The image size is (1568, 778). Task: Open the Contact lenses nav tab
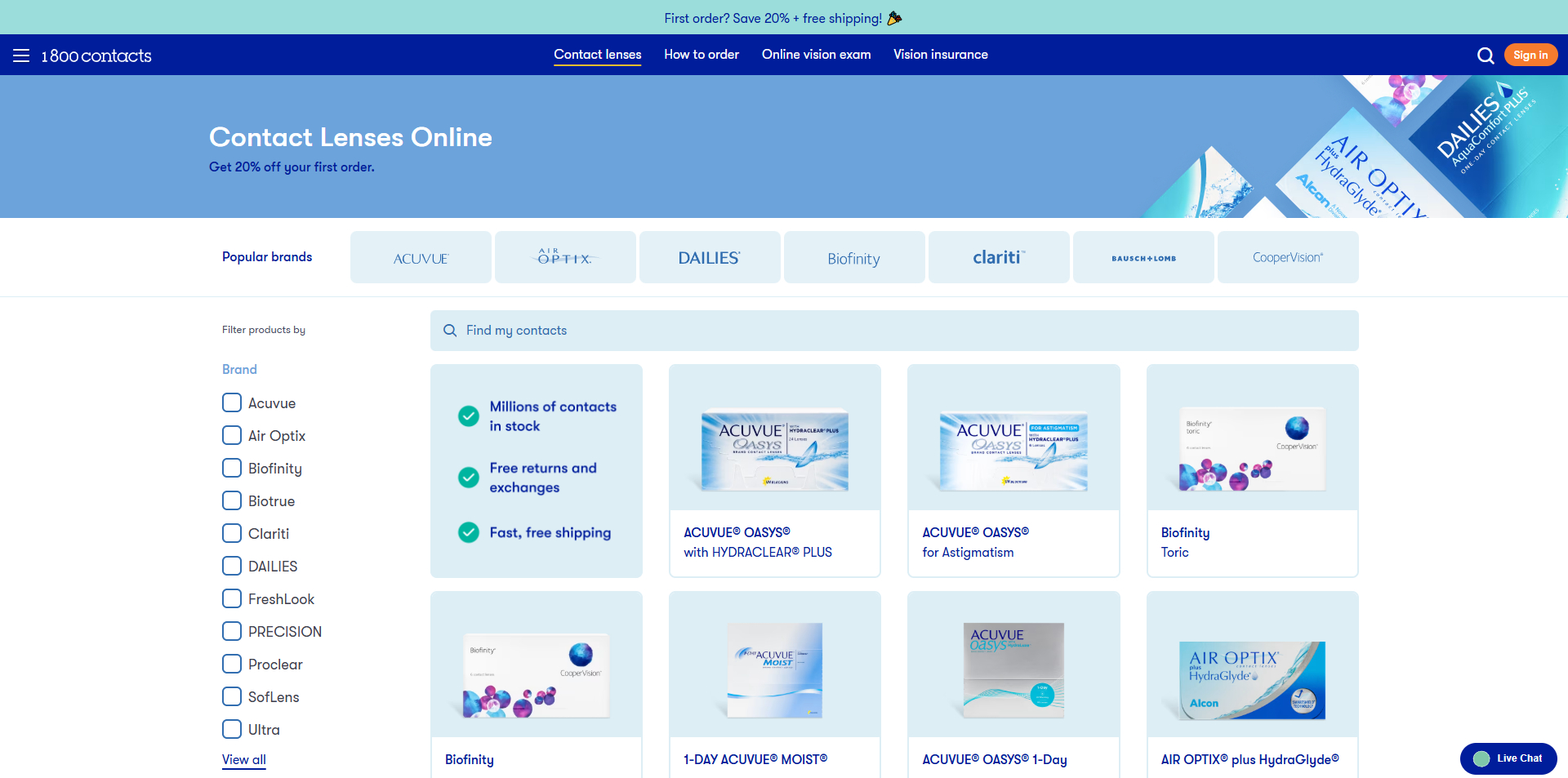(597, 55)
